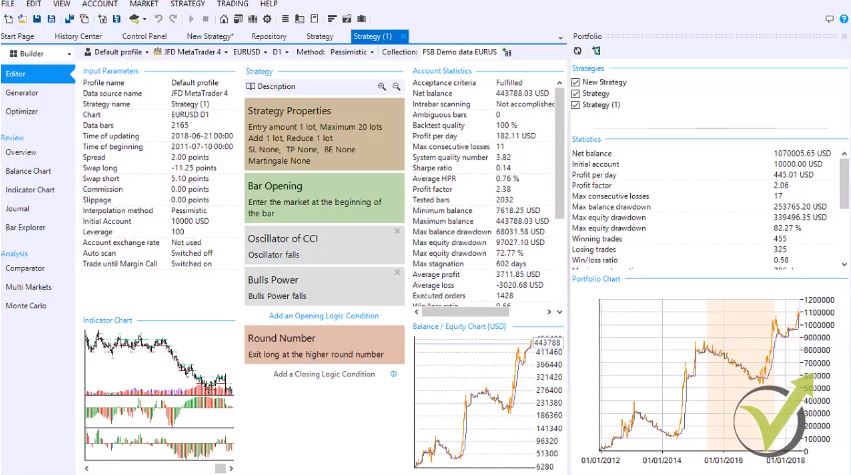Remove the Oscillator of CCI slot

[398, 231]
